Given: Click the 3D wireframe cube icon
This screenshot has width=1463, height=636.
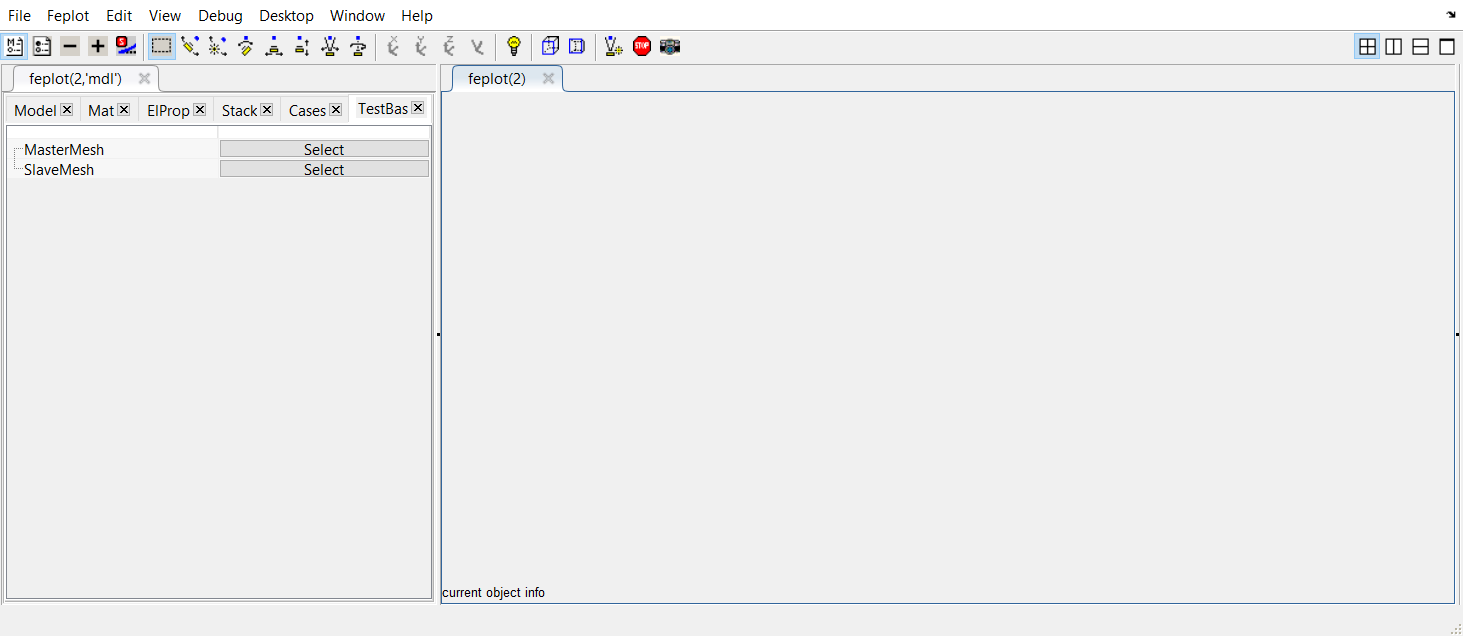Looking at the screenshot, I should (550, 46).
